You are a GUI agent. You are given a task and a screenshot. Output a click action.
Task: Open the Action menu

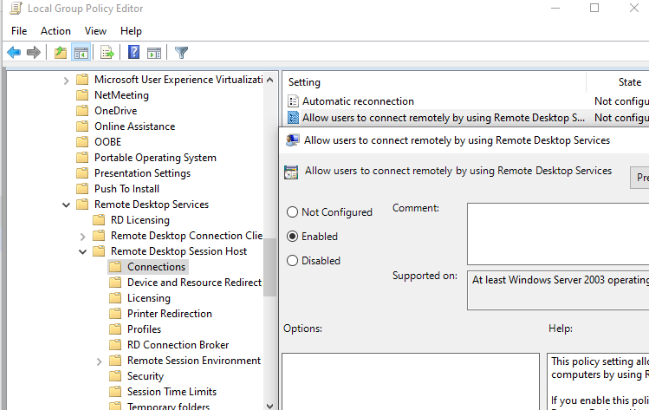[x=55, y=31]
